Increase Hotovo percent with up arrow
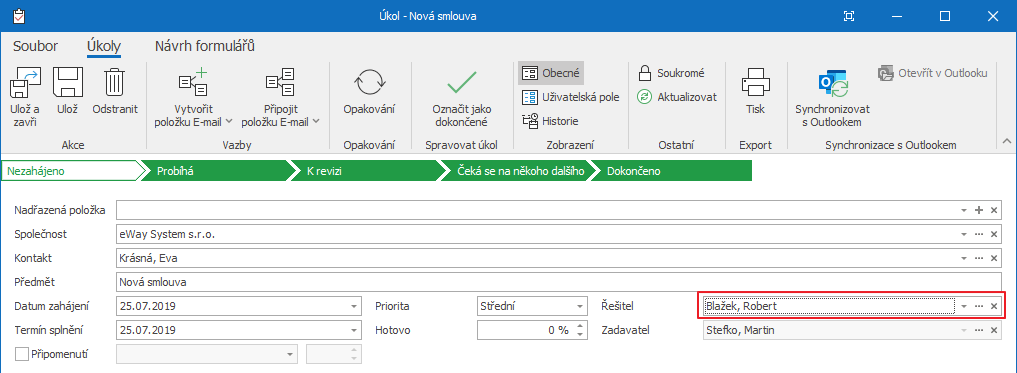 click(579, 326)
